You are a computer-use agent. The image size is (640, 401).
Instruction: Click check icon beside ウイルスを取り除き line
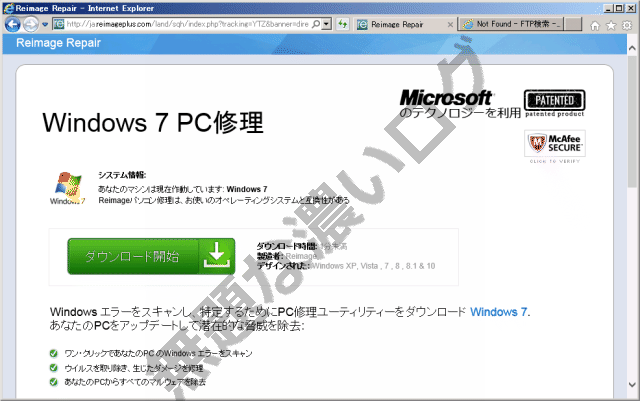[x=53, y=368]
